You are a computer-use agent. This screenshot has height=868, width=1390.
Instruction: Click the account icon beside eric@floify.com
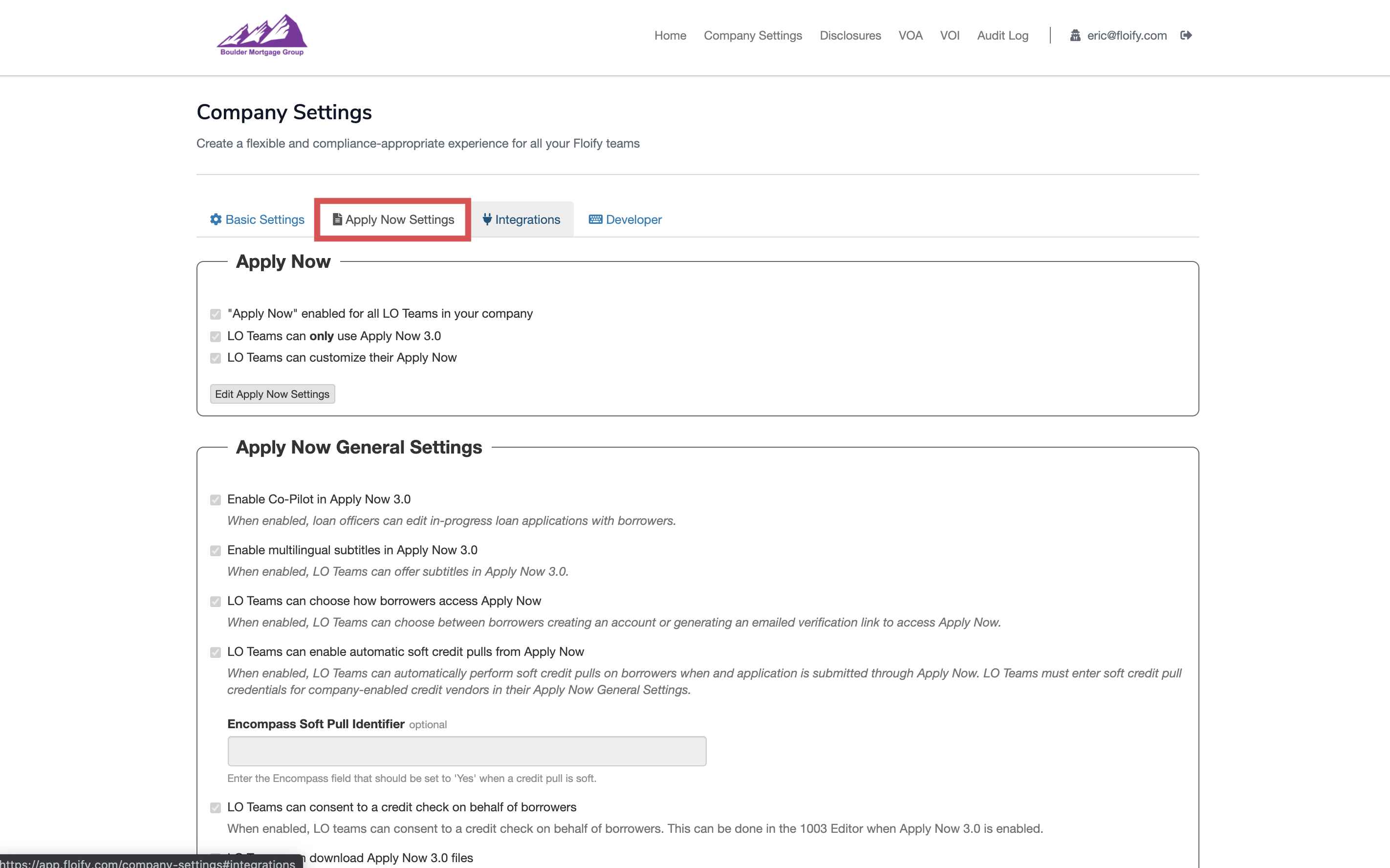pos(1074,35)
